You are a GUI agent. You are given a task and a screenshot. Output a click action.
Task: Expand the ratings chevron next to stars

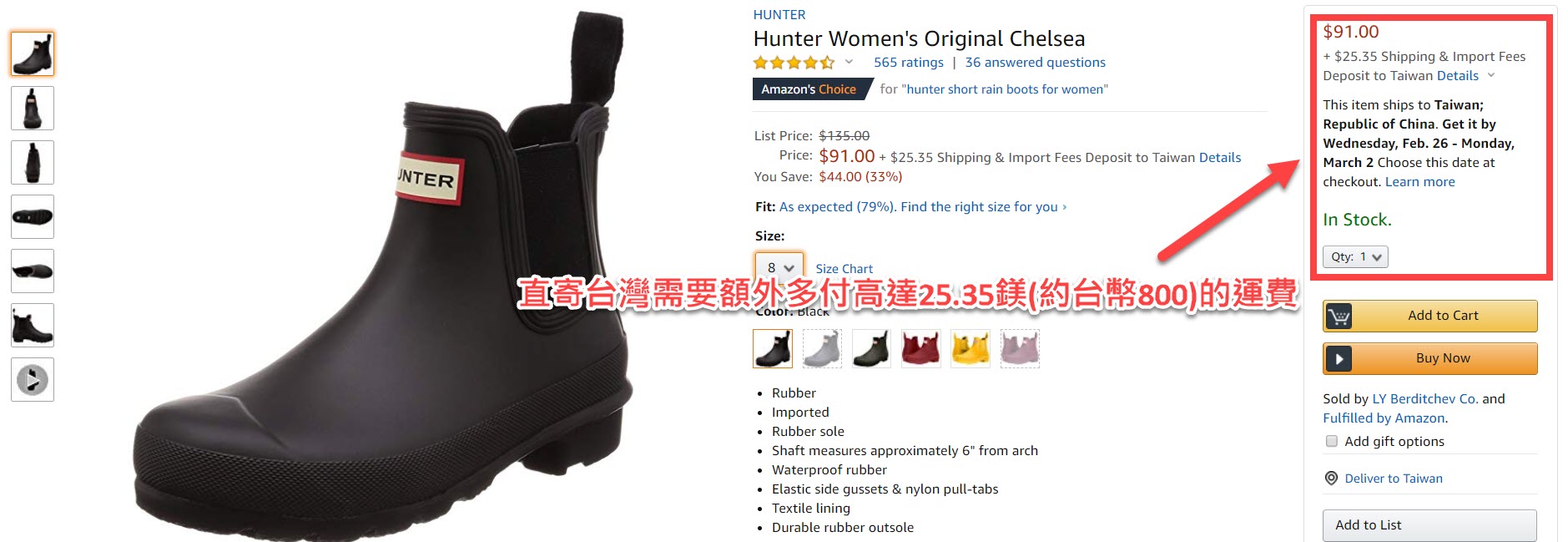(850, 62)
